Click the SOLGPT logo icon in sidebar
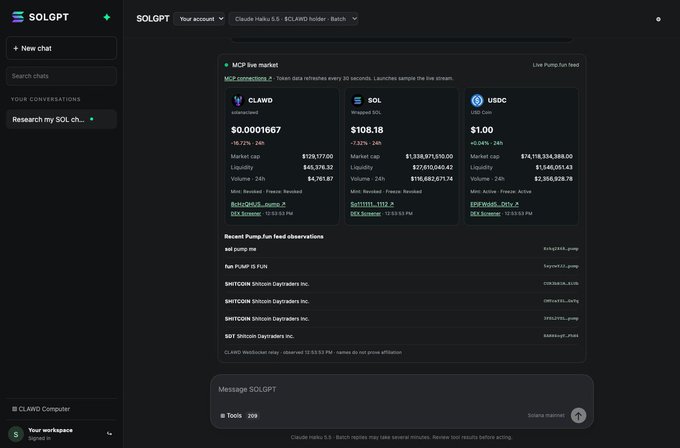The height and width of the screenshot is (448, 680). [18, 17]
